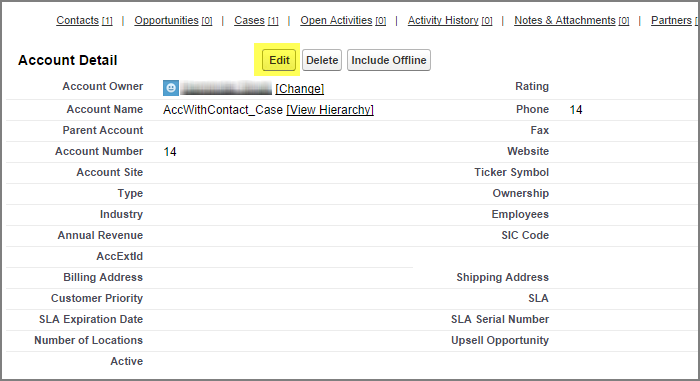Click the Edit button
The image size is (700, 381).
click(x=279, y=60)
